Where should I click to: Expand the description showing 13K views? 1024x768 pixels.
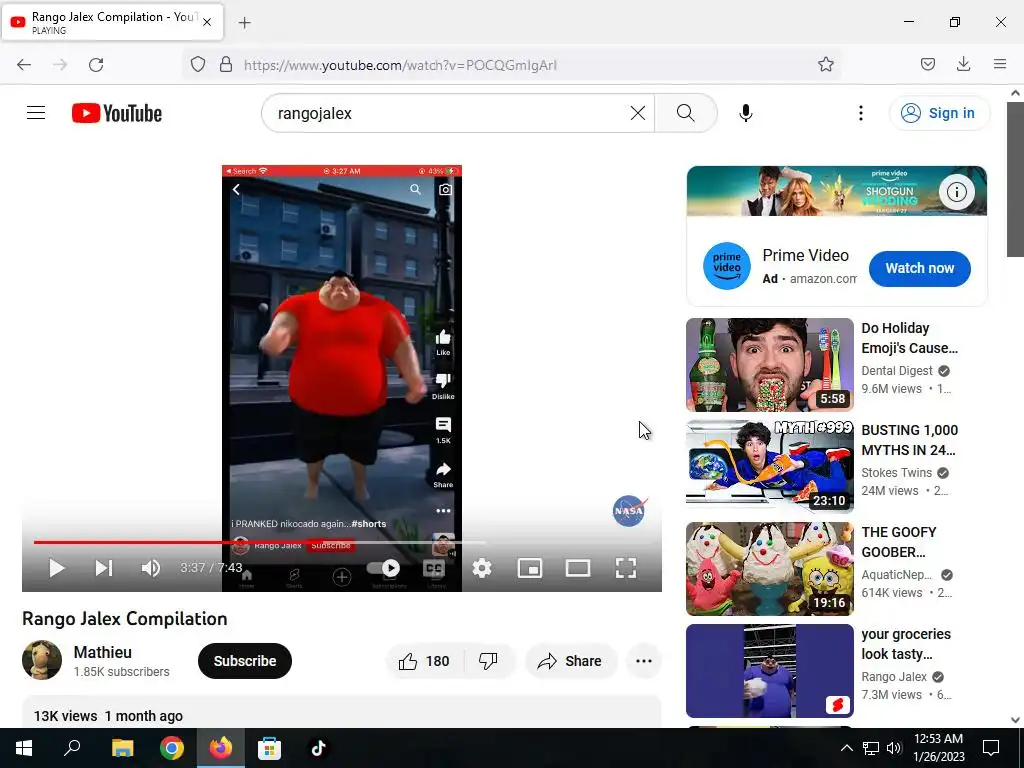point(342,713)
